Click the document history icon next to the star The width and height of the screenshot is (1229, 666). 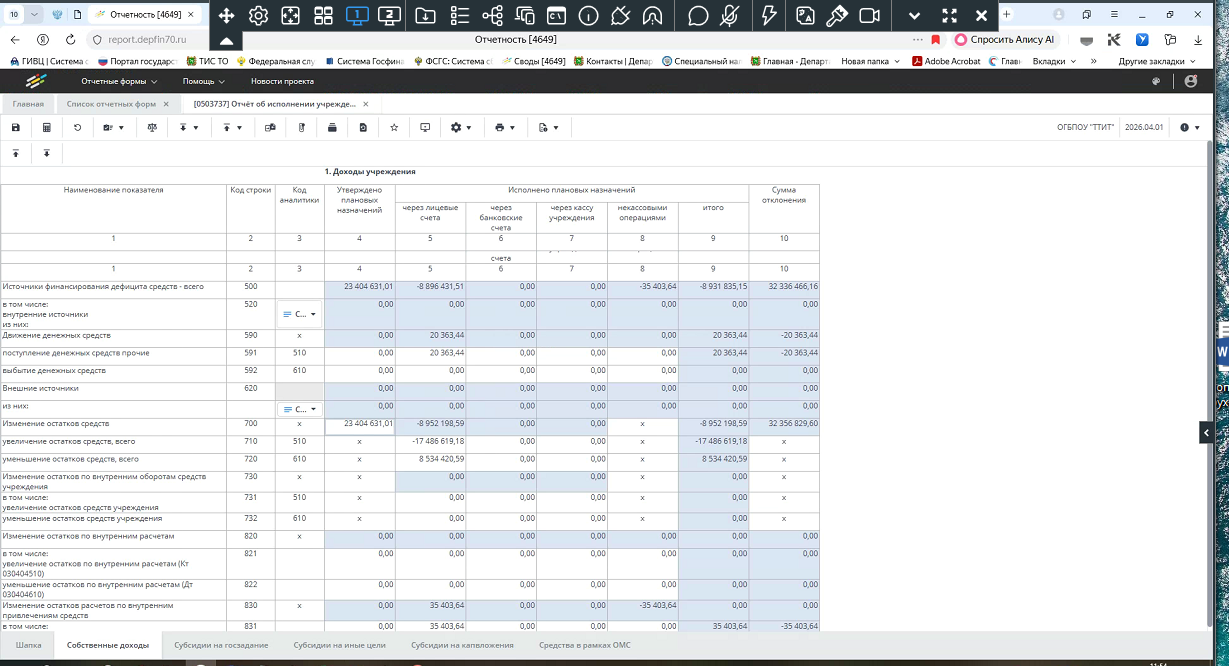click(x=363, y=128)
